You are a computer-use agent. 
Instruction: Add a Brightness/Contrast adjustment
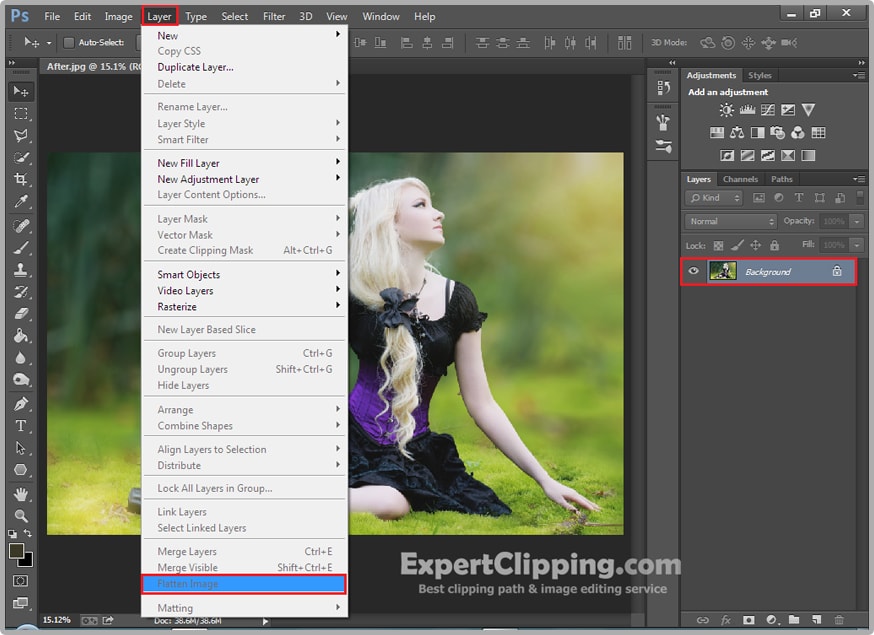726,110
